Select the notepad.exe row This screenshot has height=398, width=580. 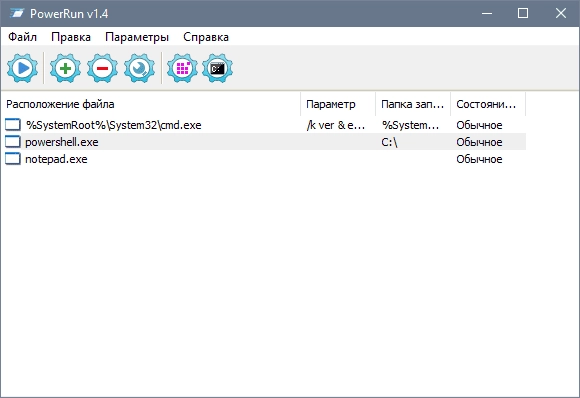[264, 159]
